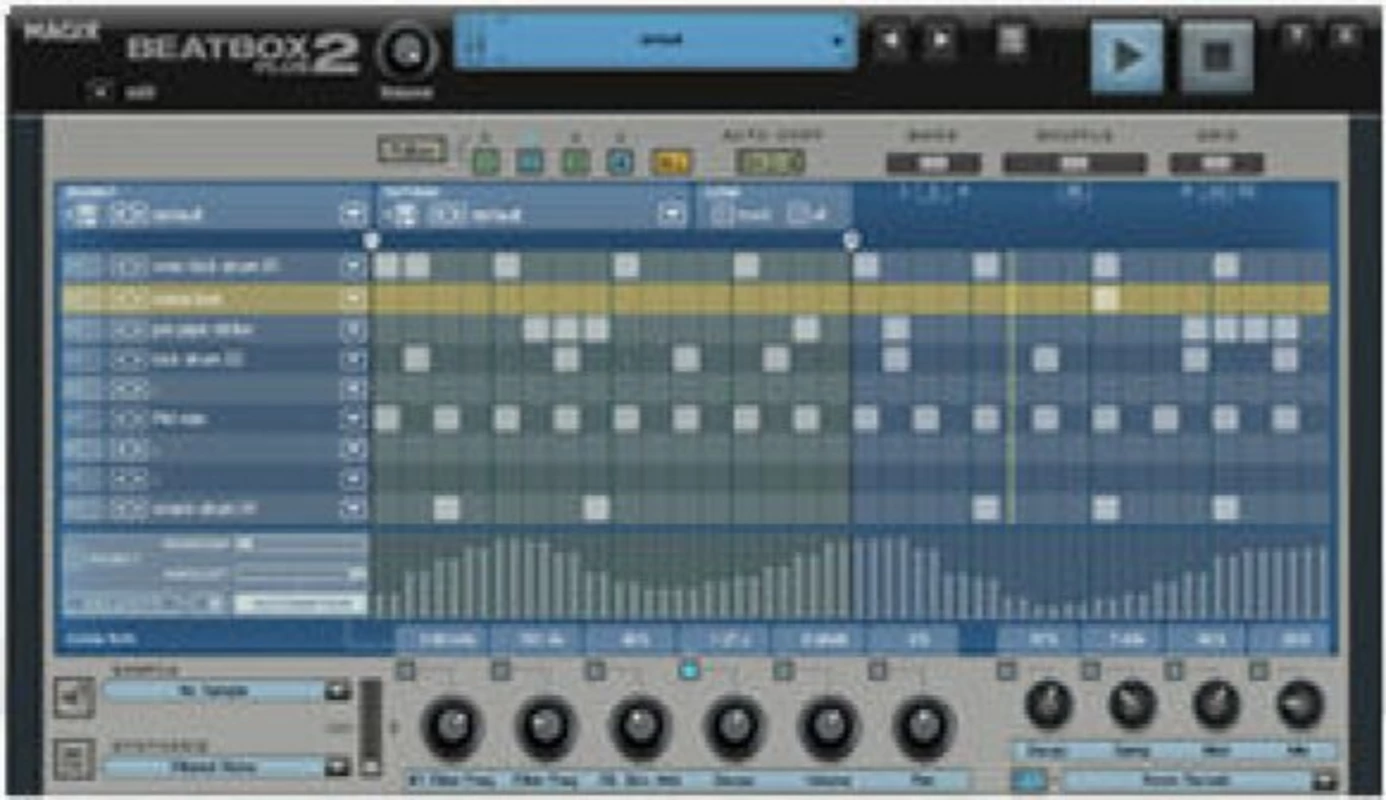Adjust the Shuffle slider
Screen dimensions: 1386x800
[x=1074, y=163]
